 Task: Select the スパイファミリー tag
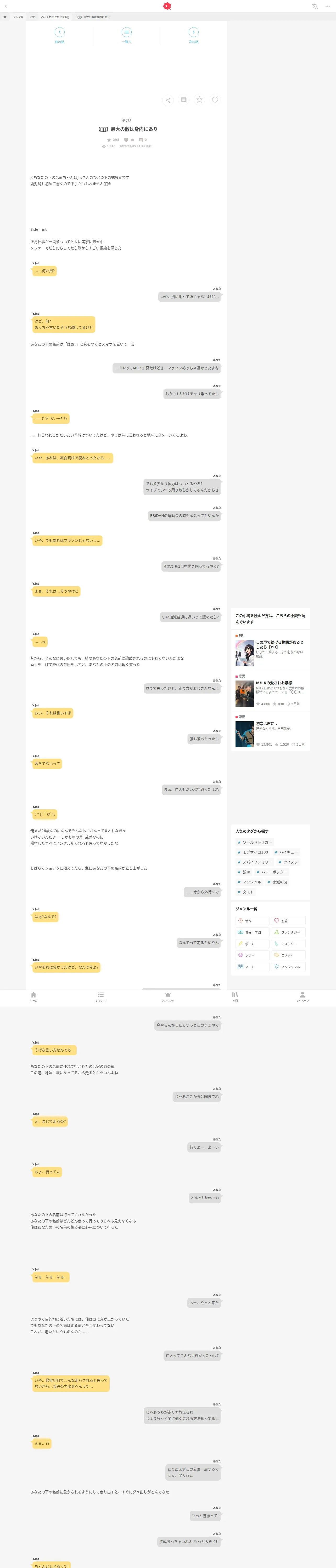pyautogui.click(x=255, y=862)
